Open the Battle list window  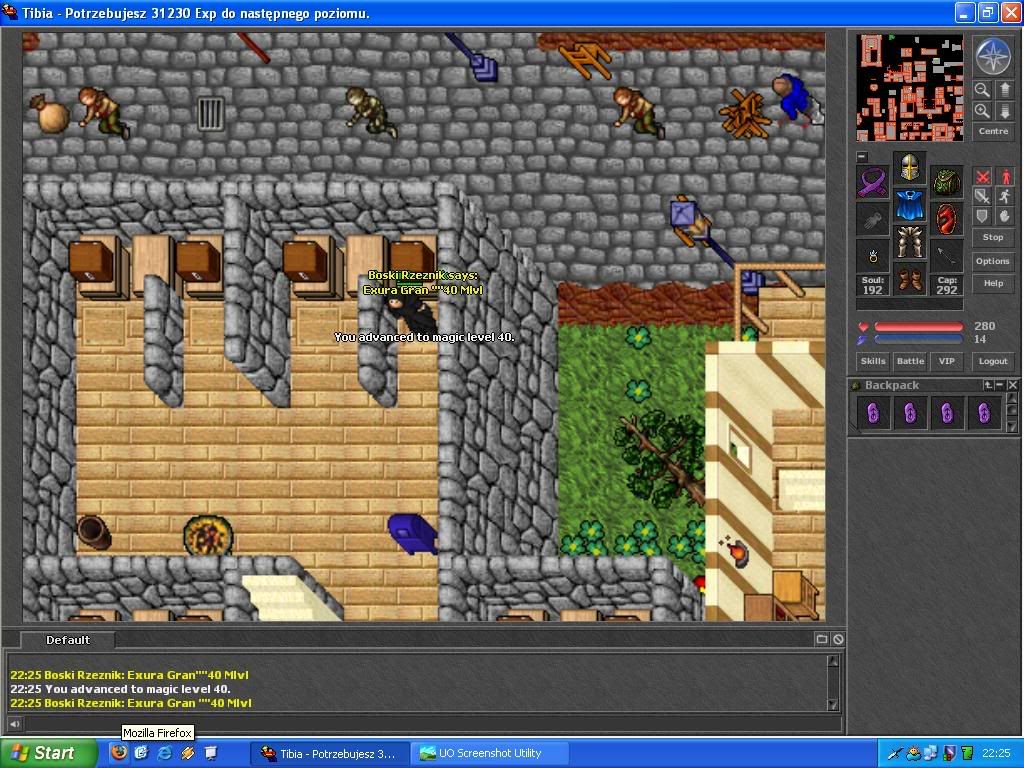pos(910,361)
